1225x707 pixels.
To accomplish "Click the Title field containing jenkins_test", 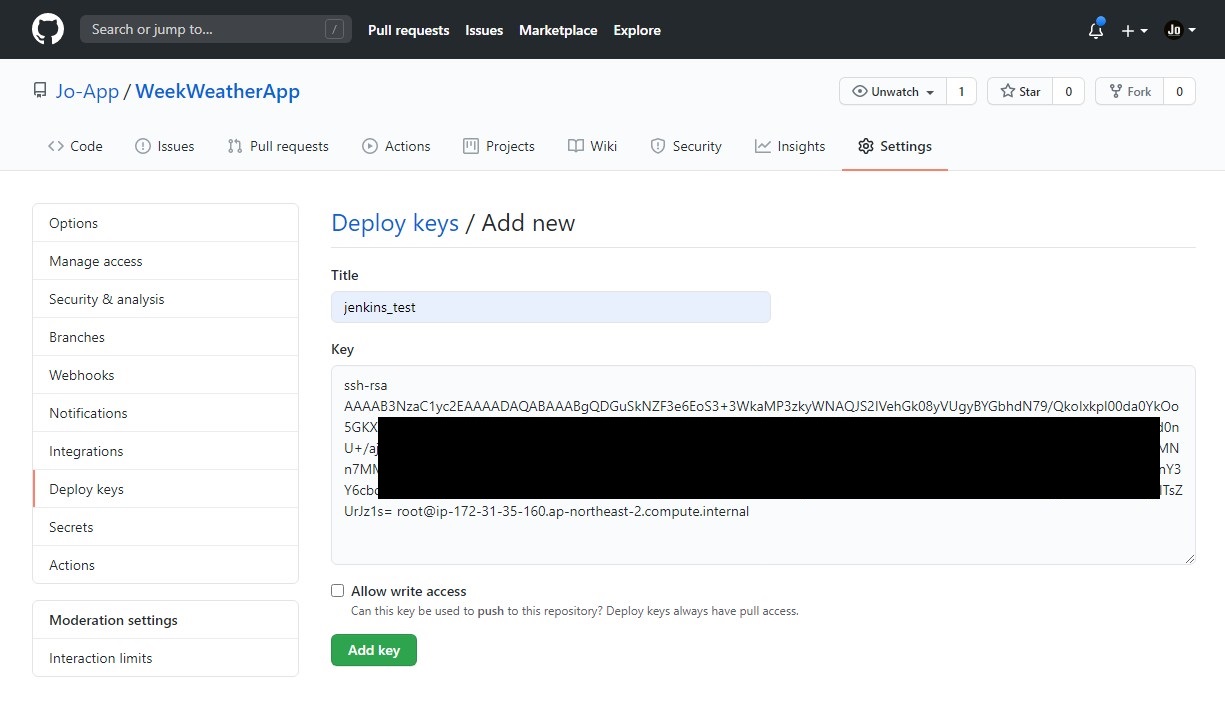I will 551,307.
